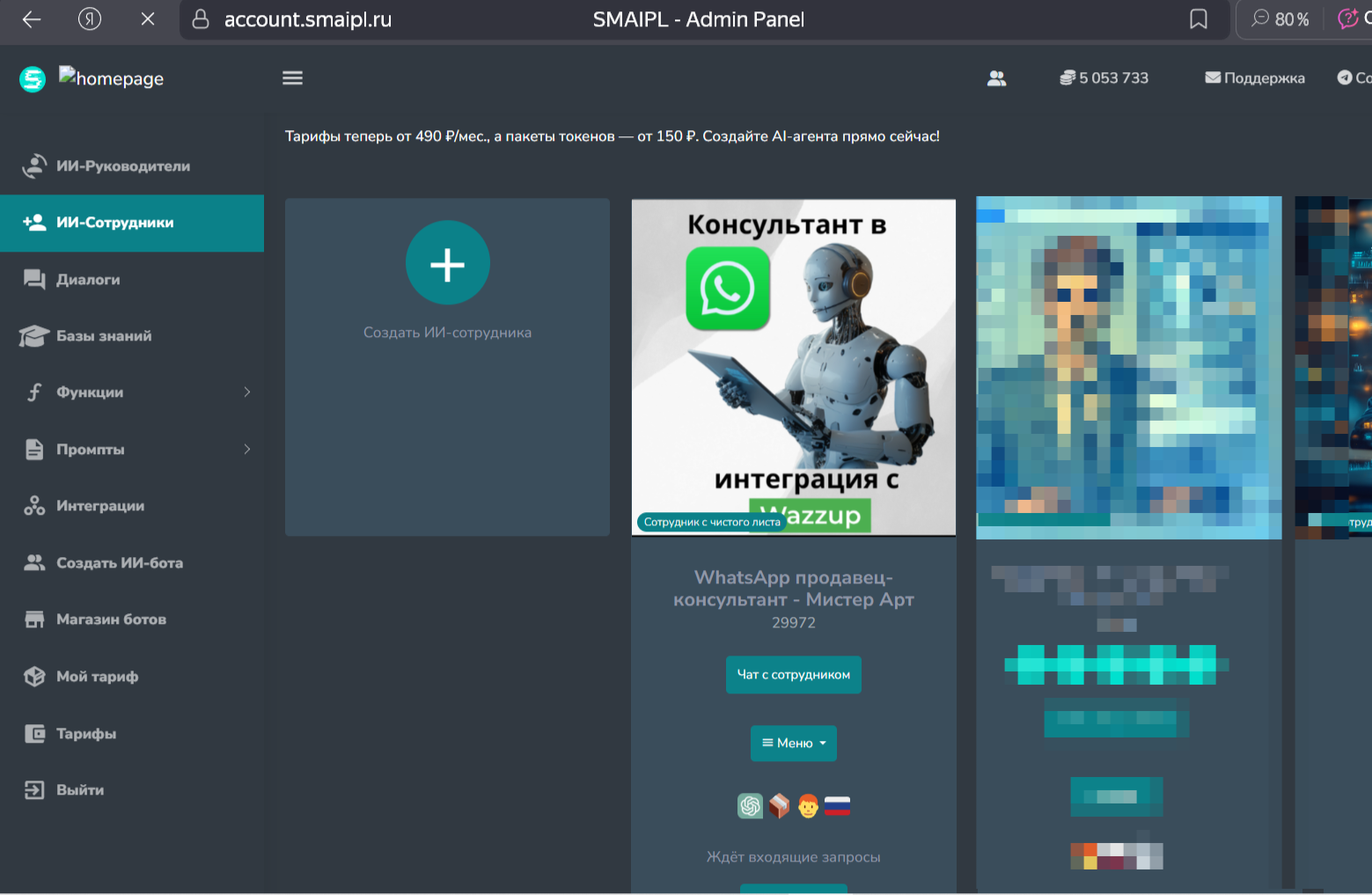Click the ChatGPT model icon
This screenshot has height=895, width=1372.
(750, 806)
